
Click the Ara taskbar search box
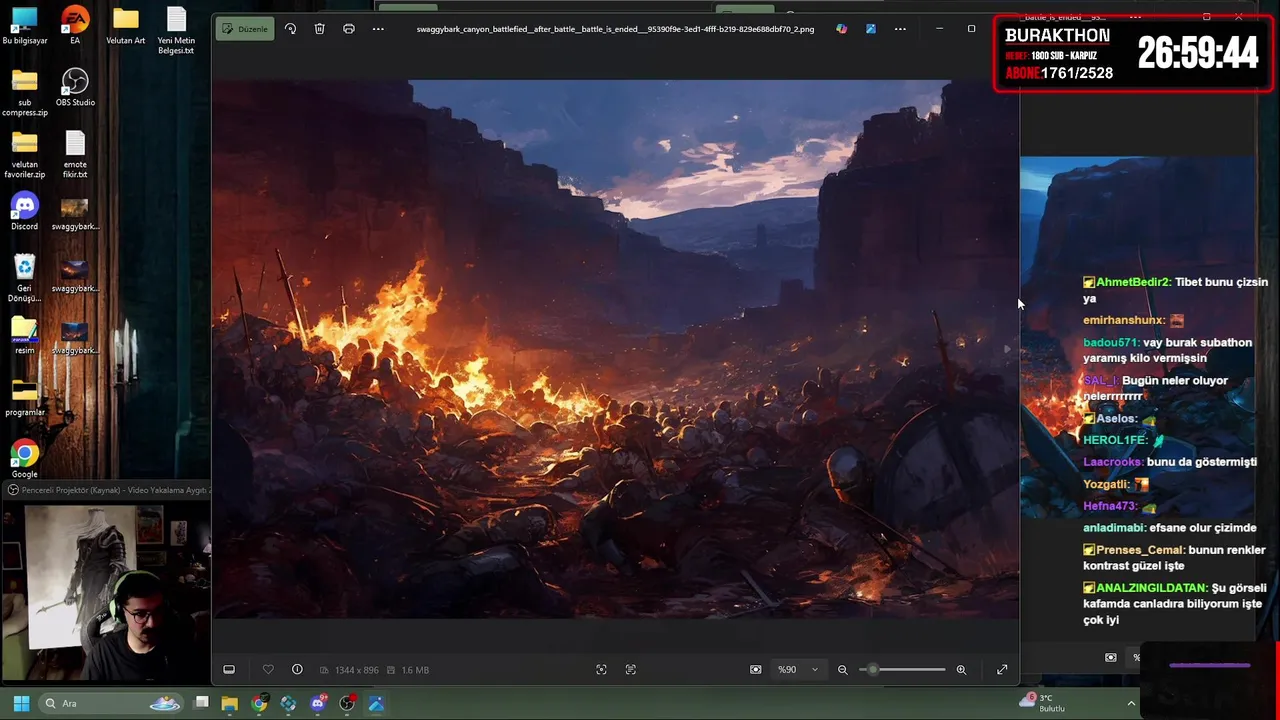click(110, 704)
